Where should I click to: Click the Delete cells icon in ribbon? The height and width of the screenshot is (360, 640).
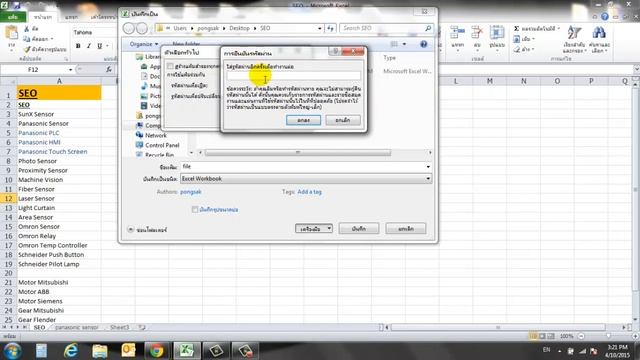[477, 33]
